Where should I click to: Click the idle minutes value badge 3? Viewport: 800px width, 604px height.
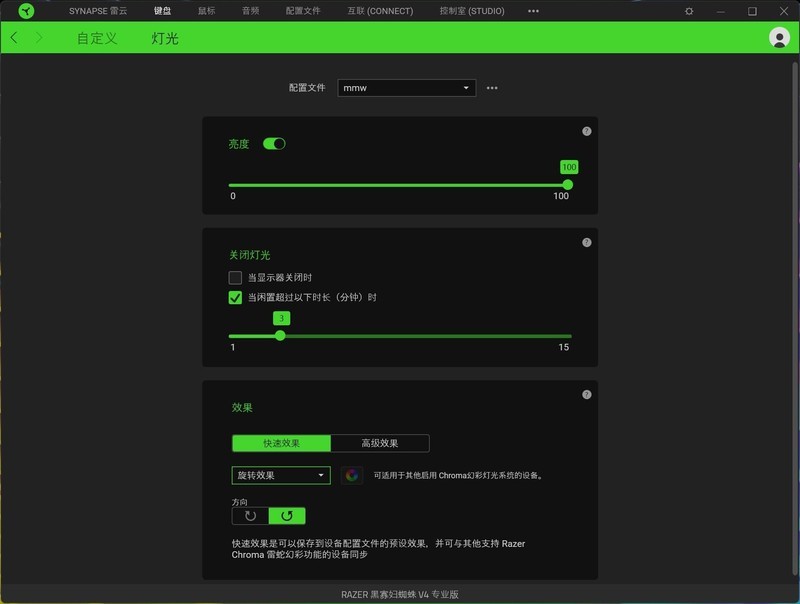281,318
